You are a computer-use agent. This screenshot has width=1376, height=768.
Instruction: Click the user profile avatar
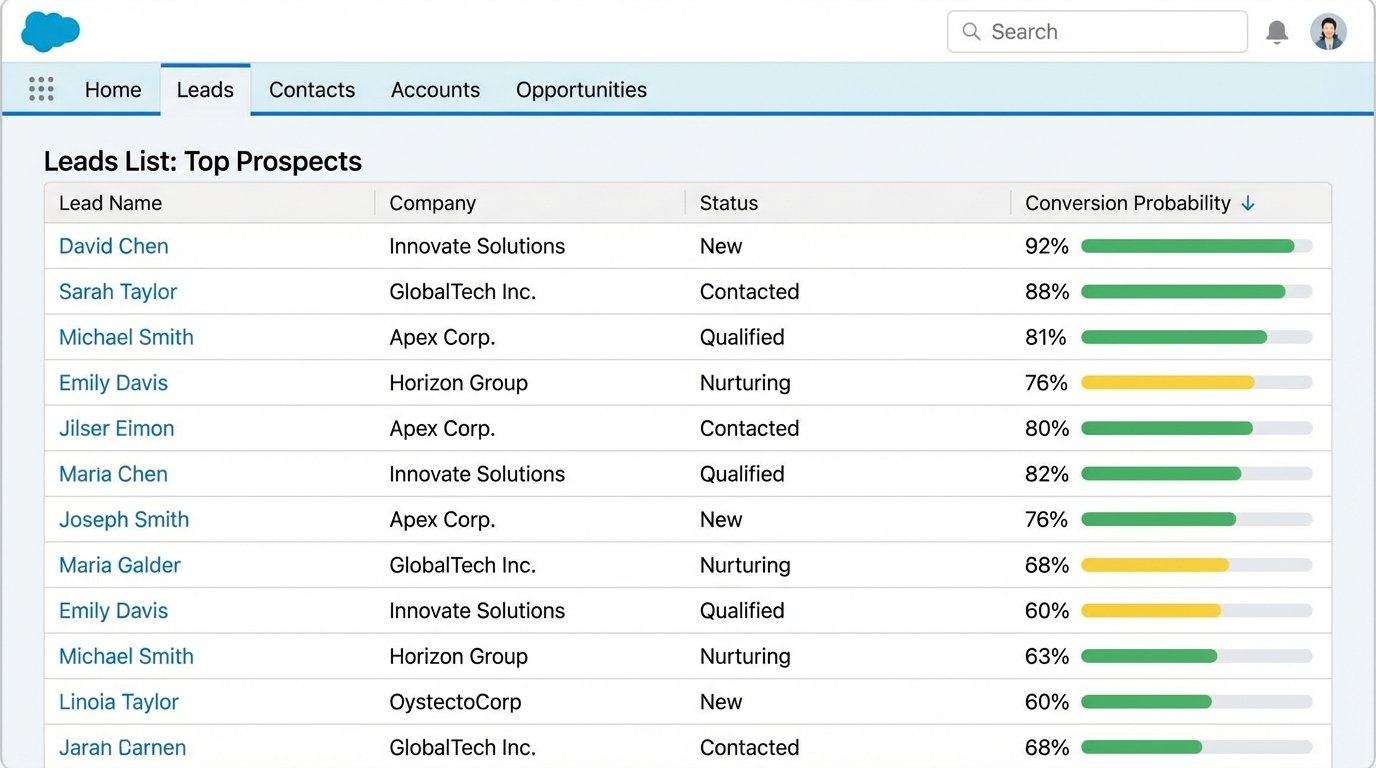coord(1328,31)
